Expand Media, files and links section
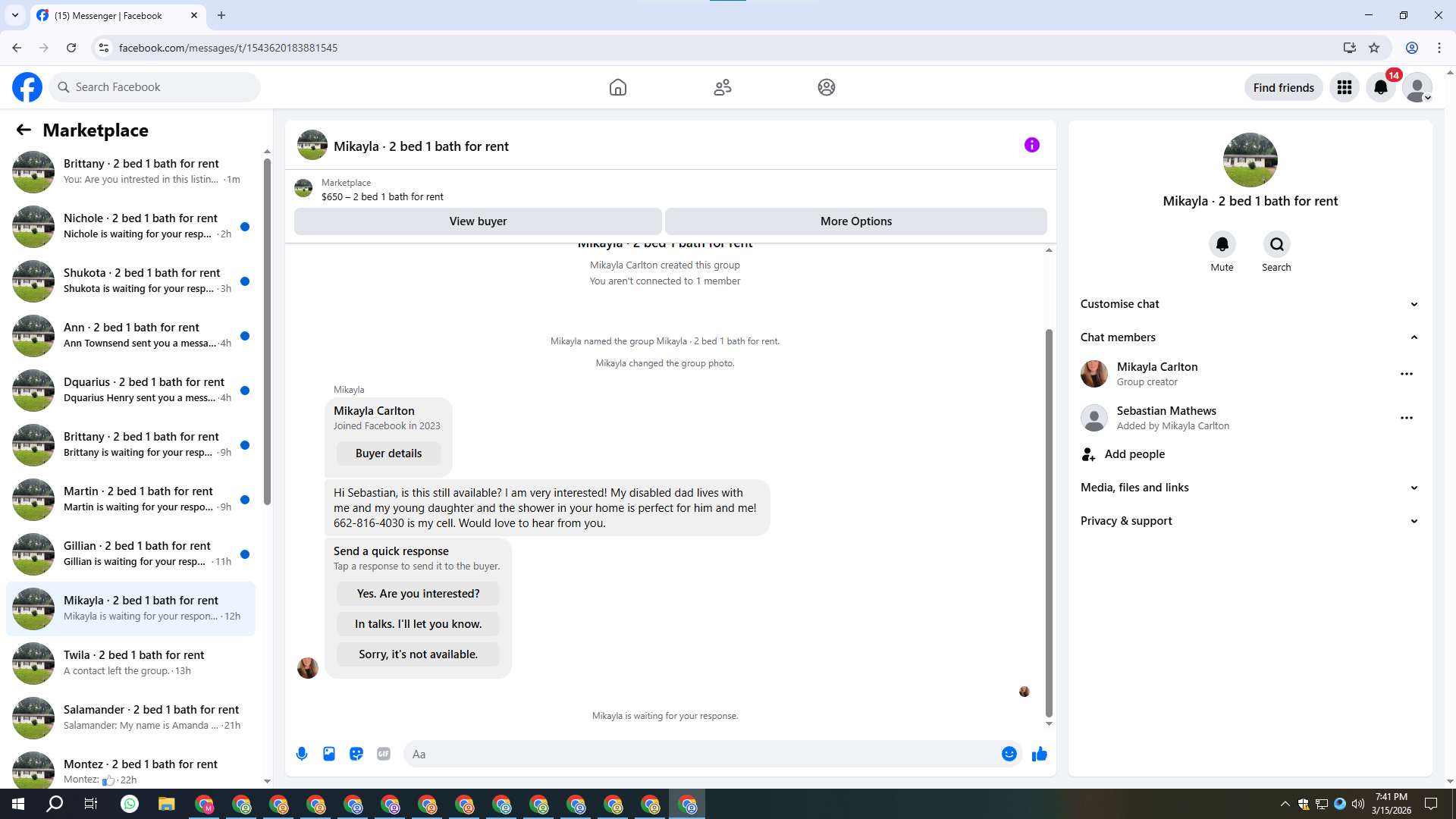This screenshot has height=819, width=1456. tap(1250, 488)
